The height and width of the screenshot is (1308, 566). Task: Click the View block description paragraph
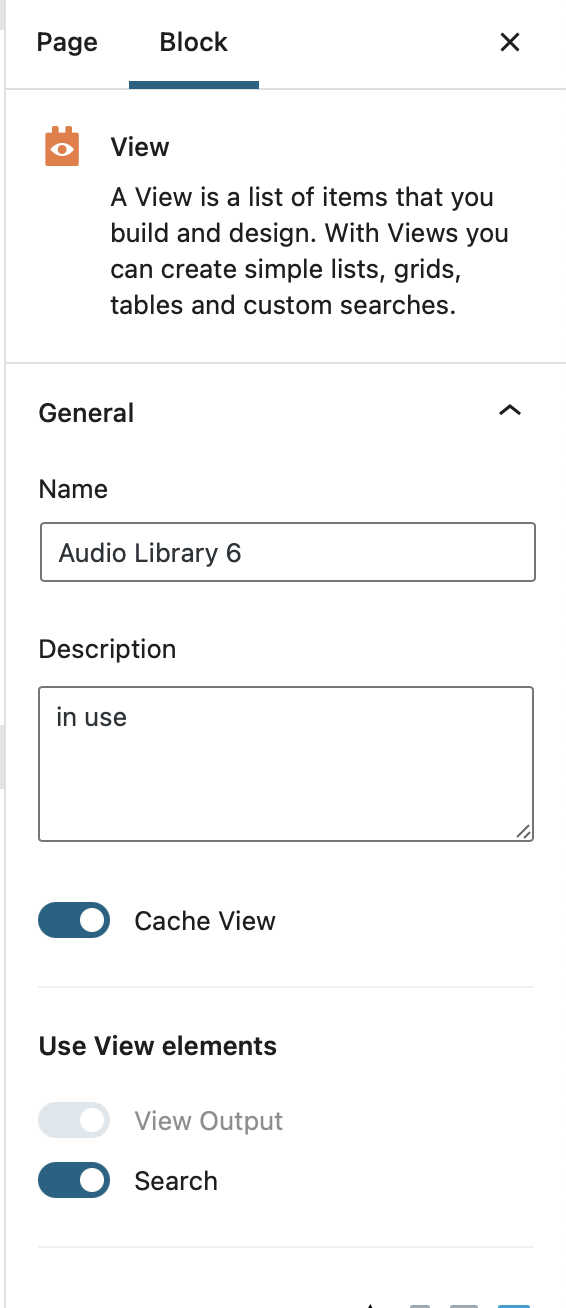click(x=310, y=251)
